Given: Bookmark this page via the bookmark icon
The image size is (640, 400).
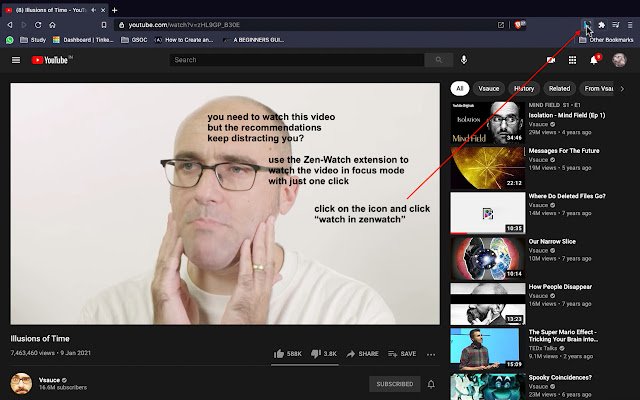Looking at the screenshot, I should pyautogui.click(x=104, y=25).
